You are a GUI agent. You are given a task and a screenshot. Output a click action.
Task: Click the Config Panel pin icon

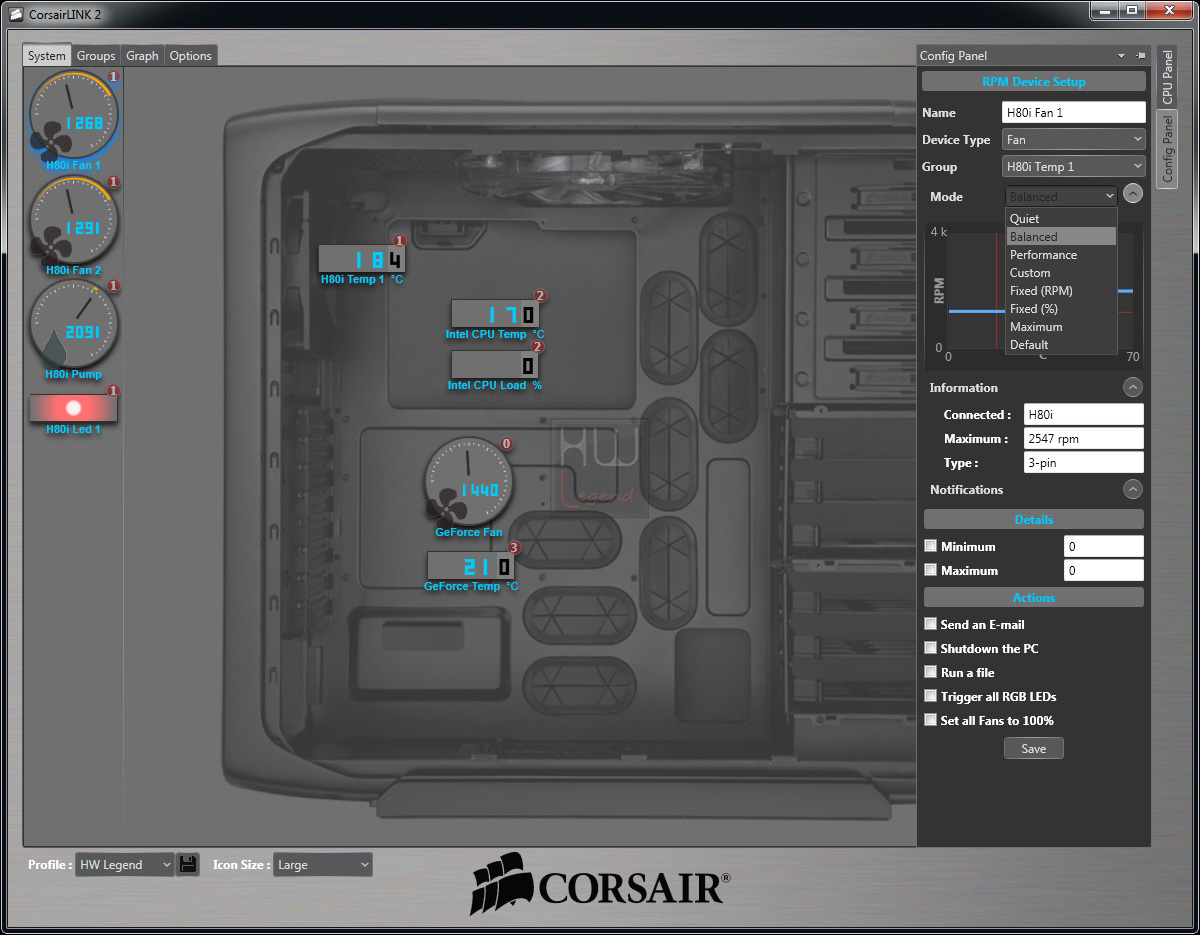1141,56
